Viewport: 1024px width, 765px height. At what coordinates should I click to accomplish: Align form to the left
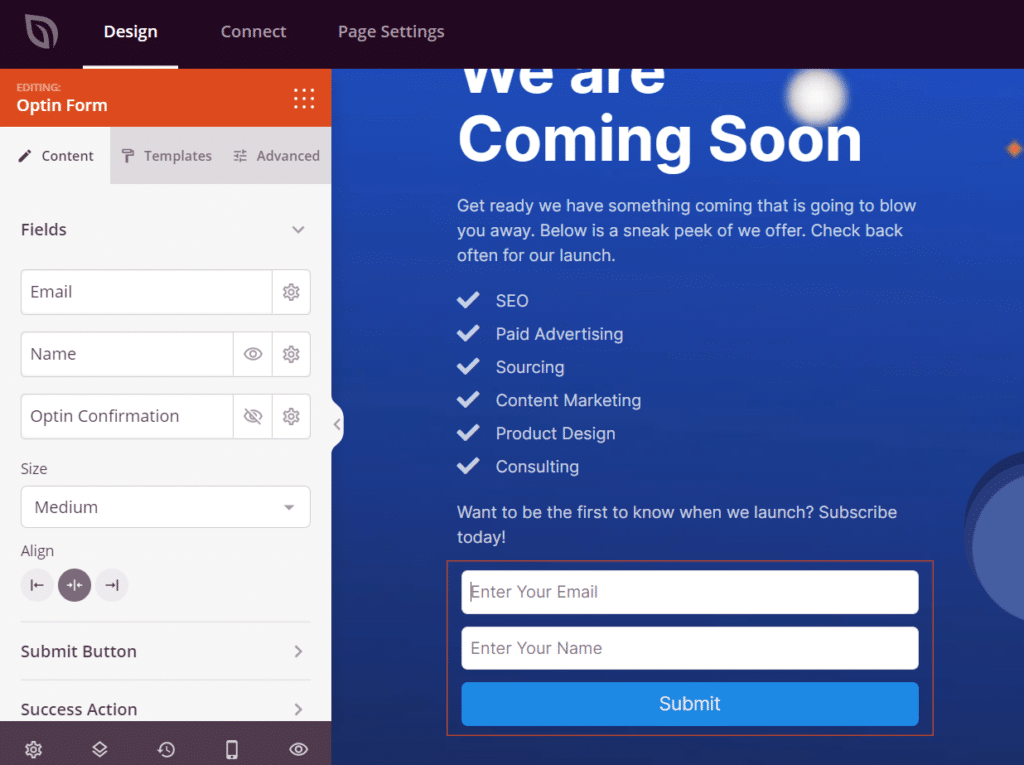point(37,585)
